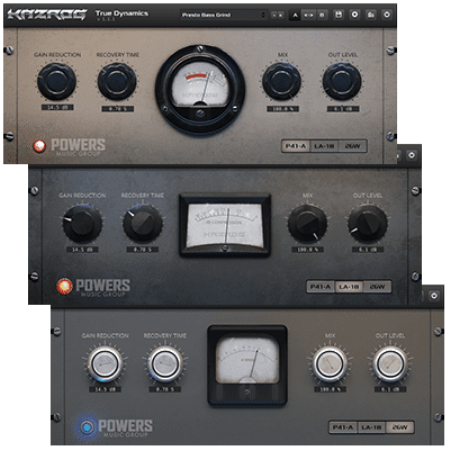Click the bar-chart shaped toolbar icon
Viewport: 450px width, 450px height.
[371, 15]
